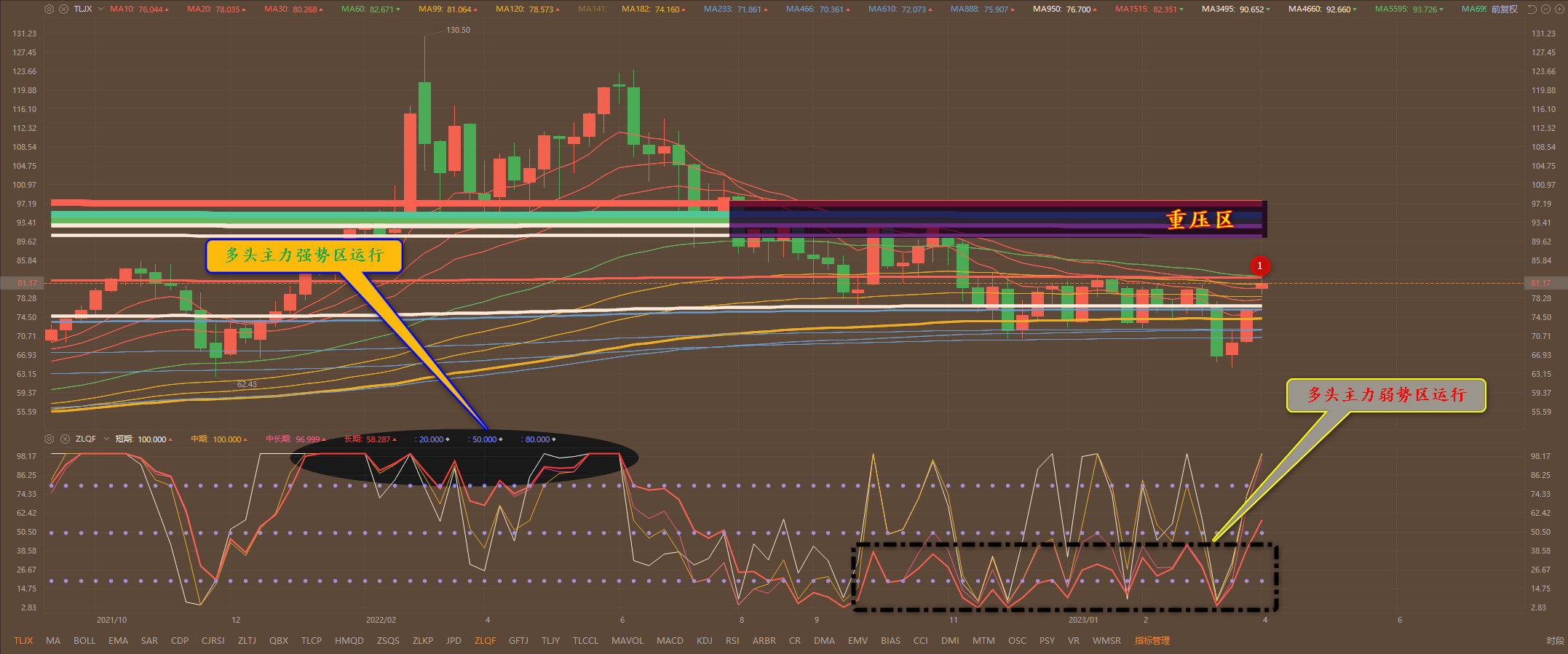Click the undo arrow icon beside 前复权

click(1532, 9)
